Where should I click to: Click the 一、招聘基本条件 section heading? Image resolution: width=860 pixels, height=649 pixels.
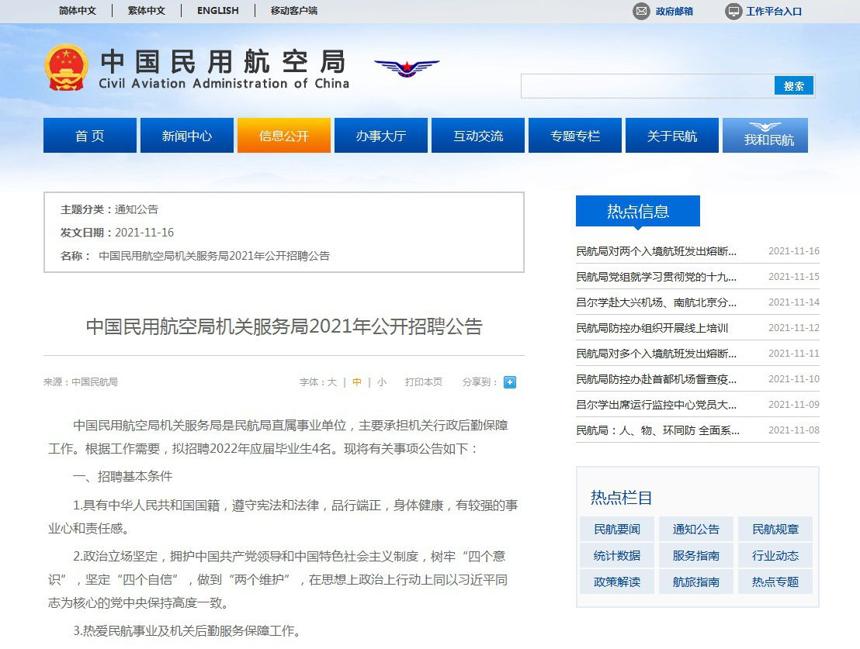(x=122, y=476)
